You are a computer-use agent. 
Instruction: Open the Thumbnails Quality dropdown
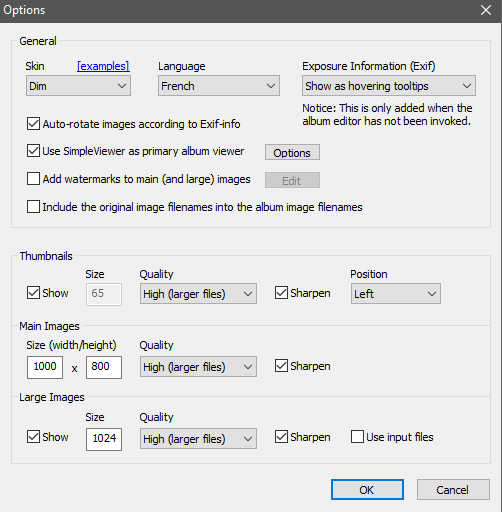198,294
